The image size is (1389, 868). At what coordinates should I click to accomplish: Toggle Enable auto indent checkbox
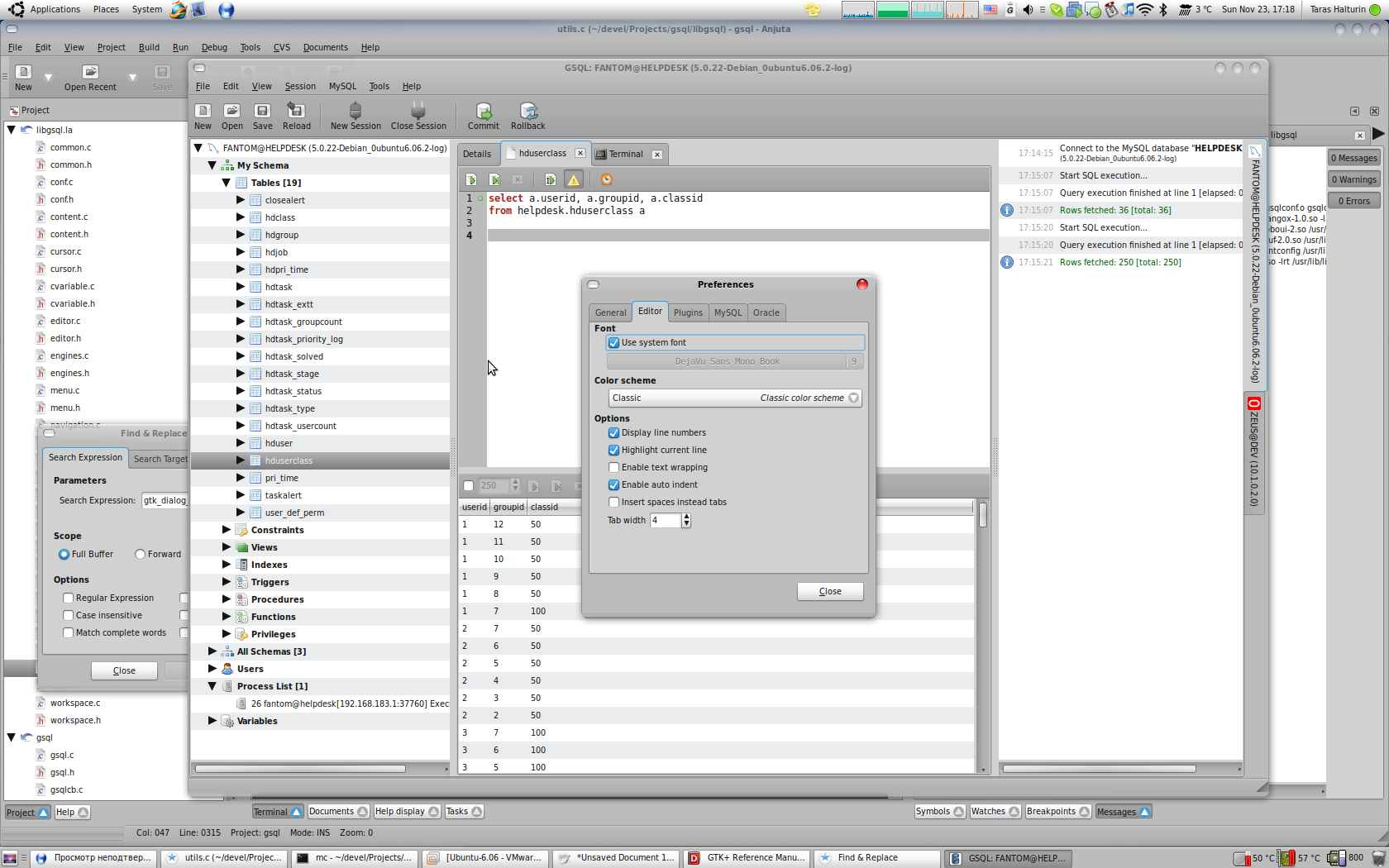tap(613, 484)
